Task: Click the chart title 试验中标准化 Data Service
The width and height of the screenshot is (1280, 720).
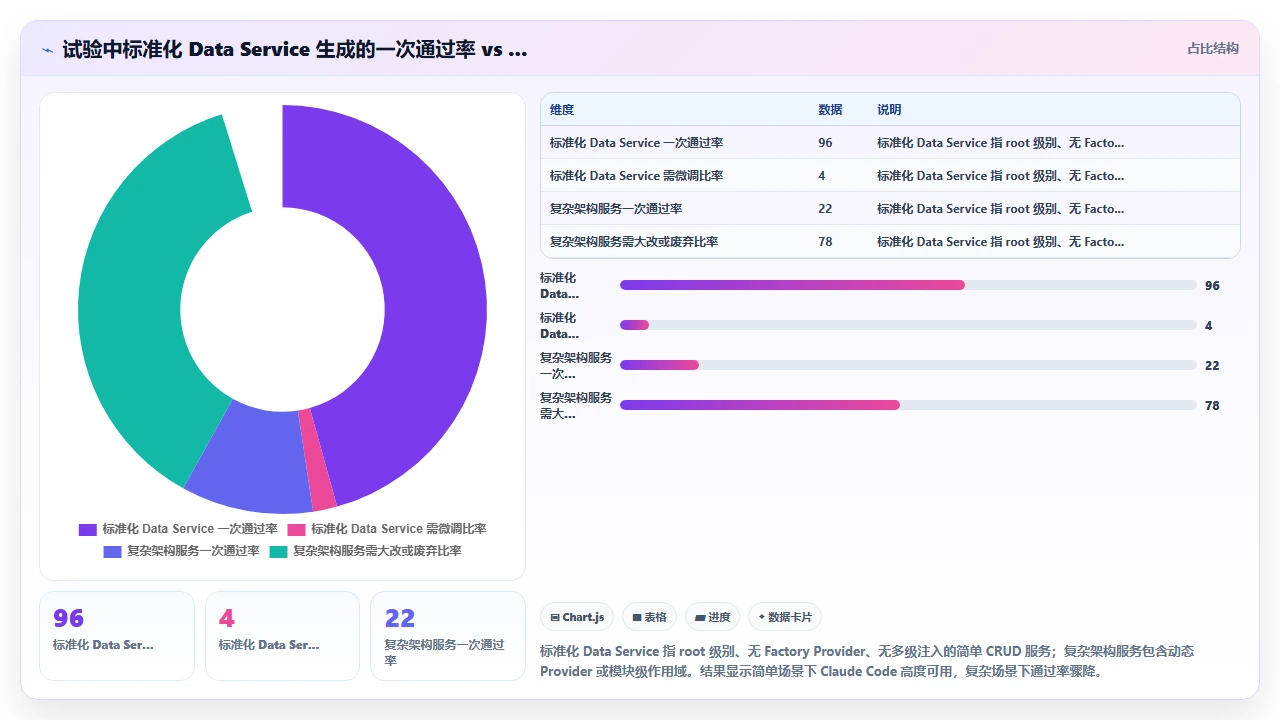Action: [295, 49]
